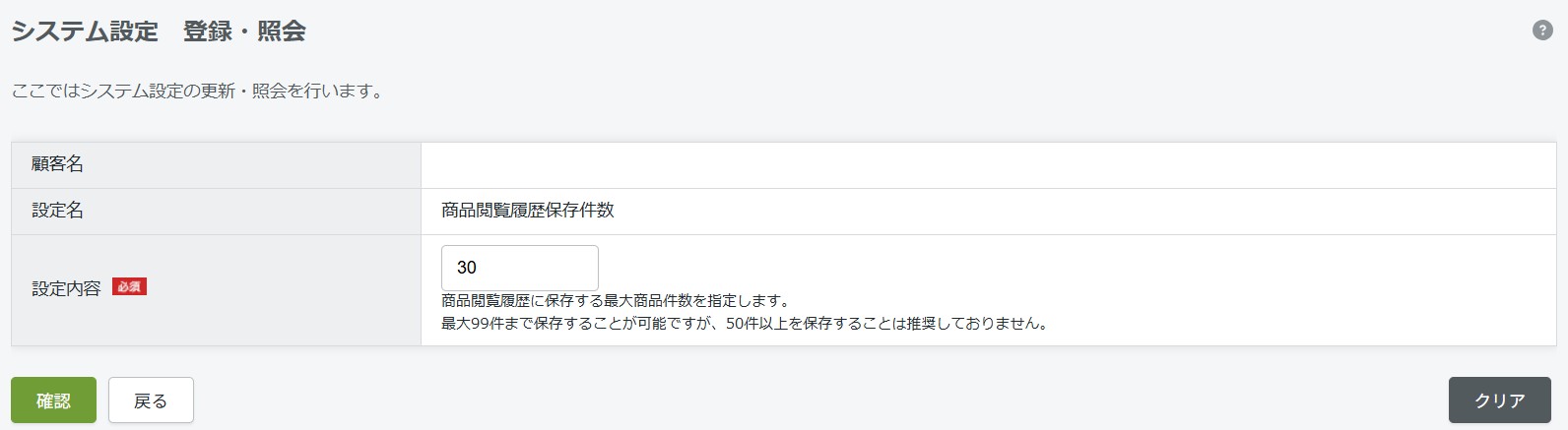Click the description sentence starting ここではシステム設定
This screenshot has width=1568, height=430.
(x=198, y=92)
